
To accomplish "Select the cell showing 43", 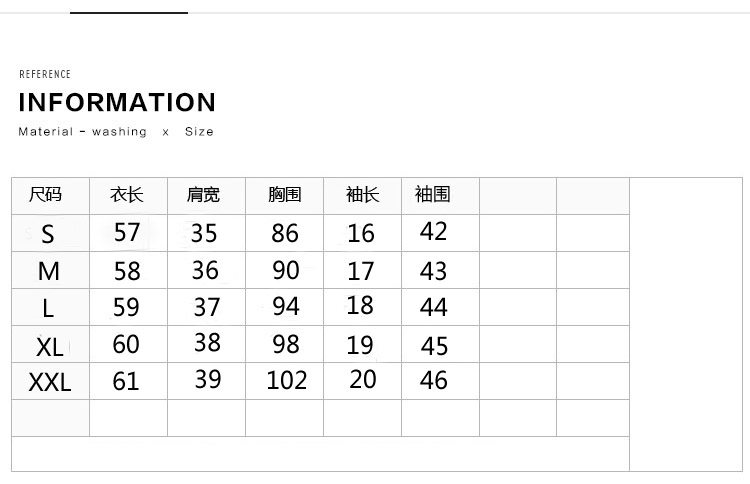I will [x=434, y=270].
